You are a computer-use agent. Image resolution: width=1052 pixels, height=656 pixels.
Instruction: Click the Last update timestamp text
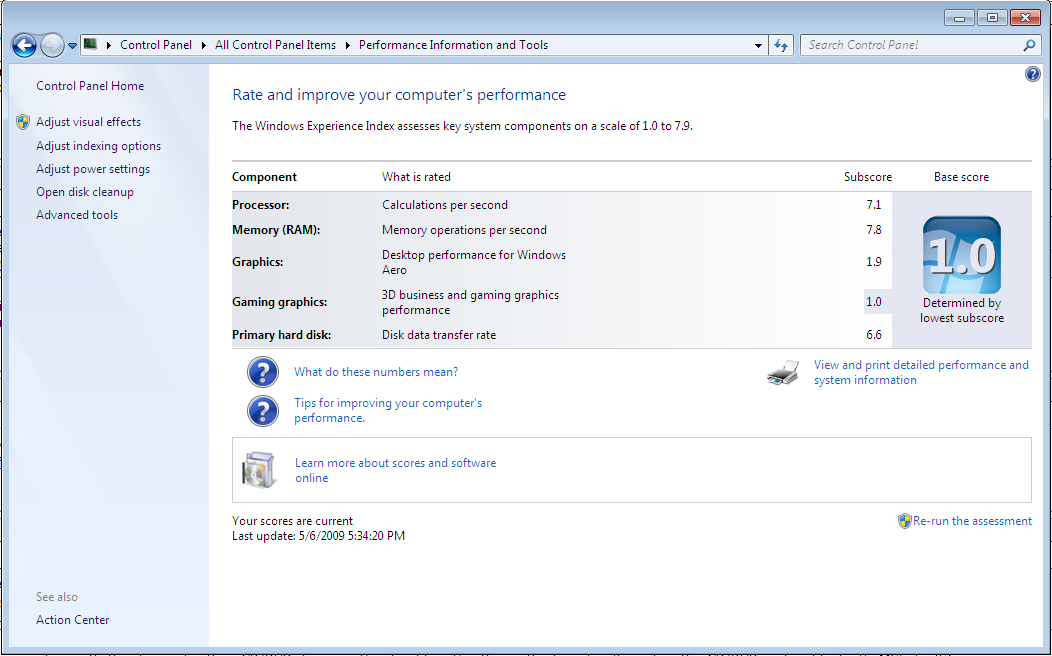click(319, 536)
